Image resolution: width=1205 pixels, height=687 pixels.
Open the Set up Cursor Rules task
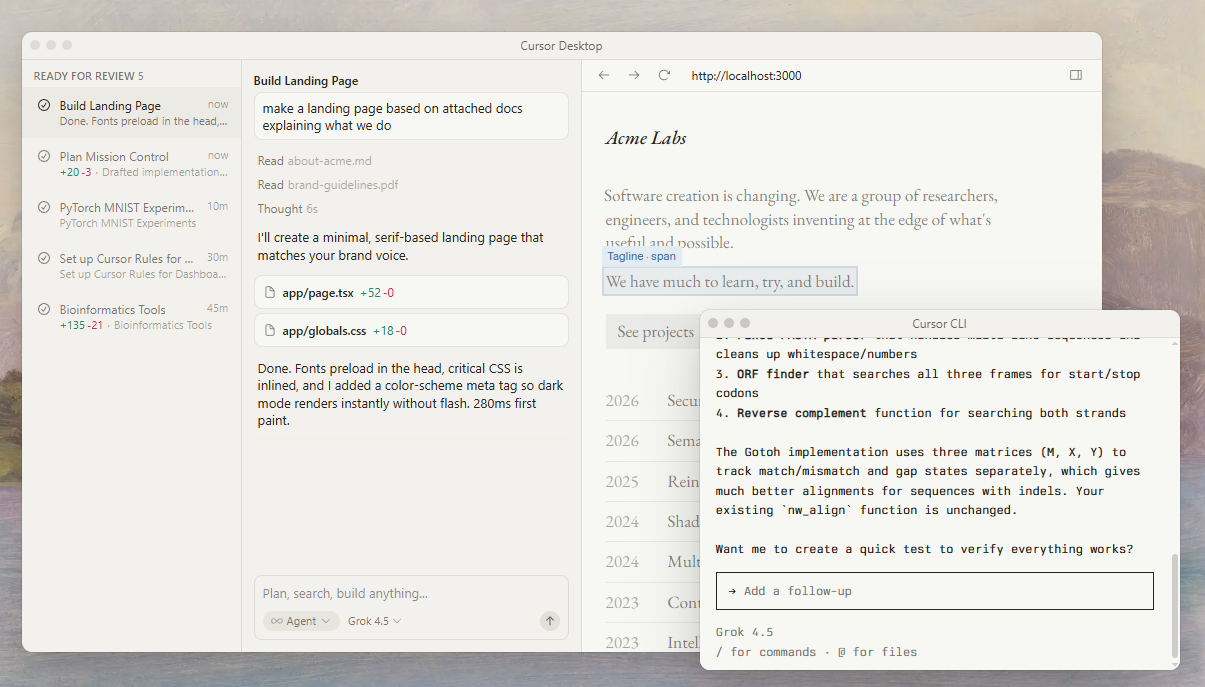(x=132, y=266)
